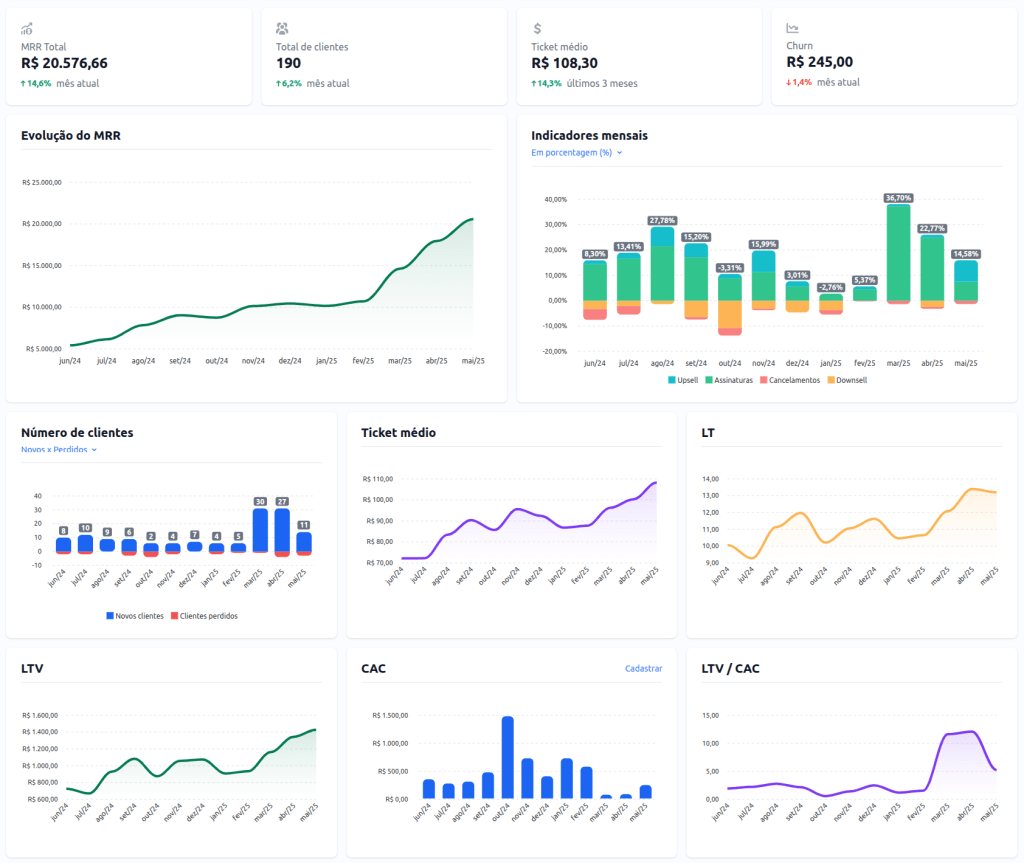Click the tallest CAC bar for out/24
Screen dimensions: 1024x863
coord(507,757)
